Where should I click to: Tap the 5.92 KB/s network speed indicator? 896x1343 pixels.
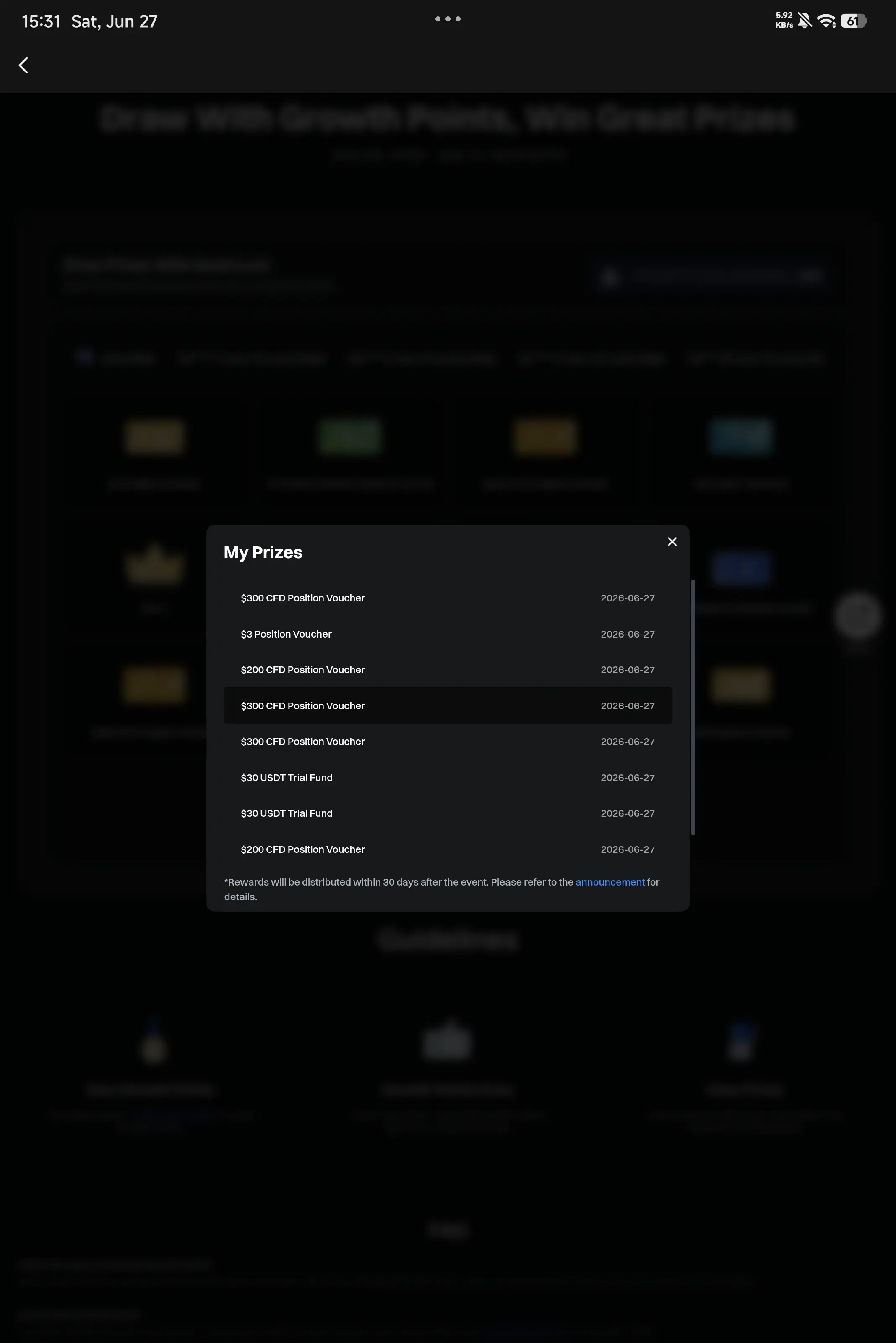[784, 21]
